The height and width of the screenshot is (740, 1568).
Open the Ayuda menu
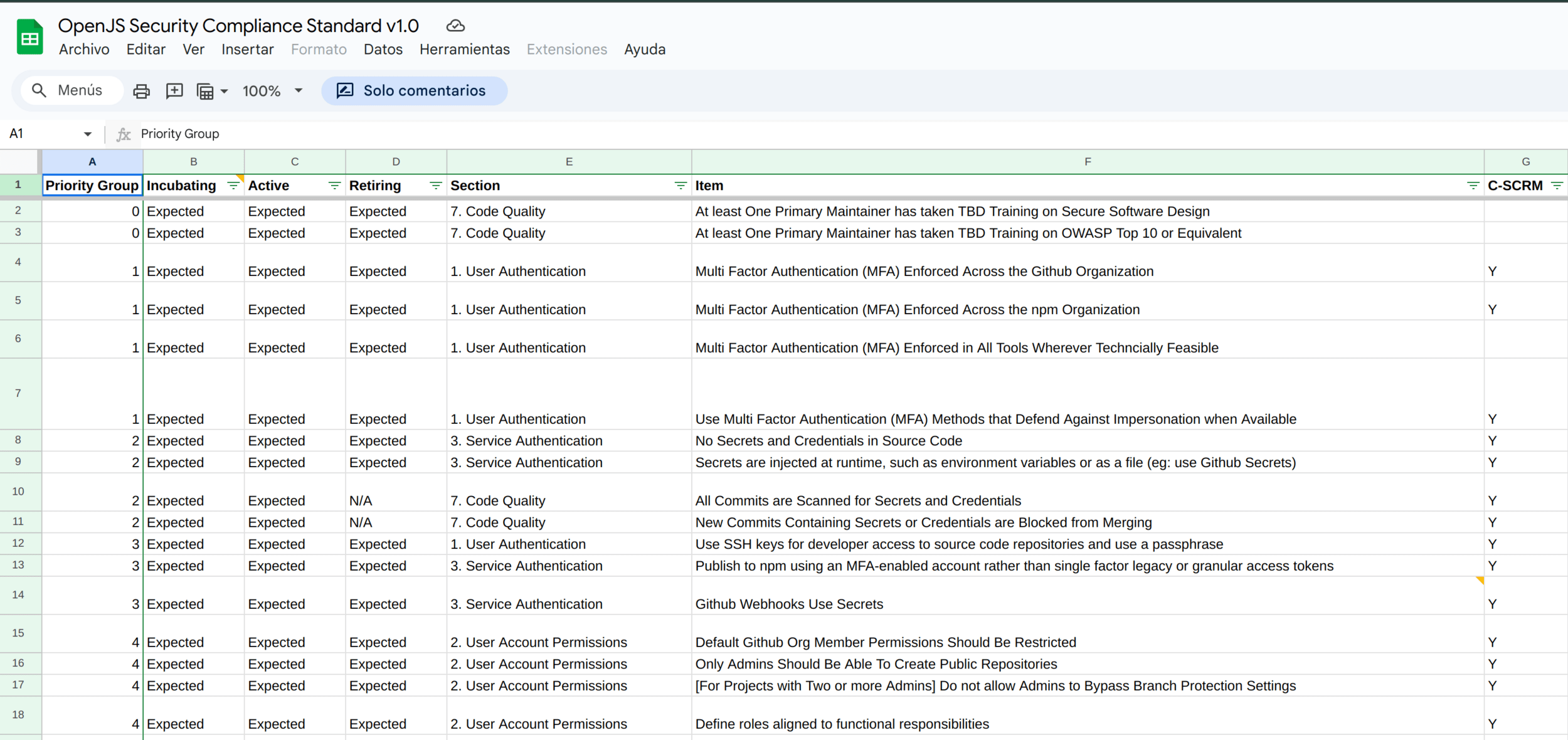point(644,50)
